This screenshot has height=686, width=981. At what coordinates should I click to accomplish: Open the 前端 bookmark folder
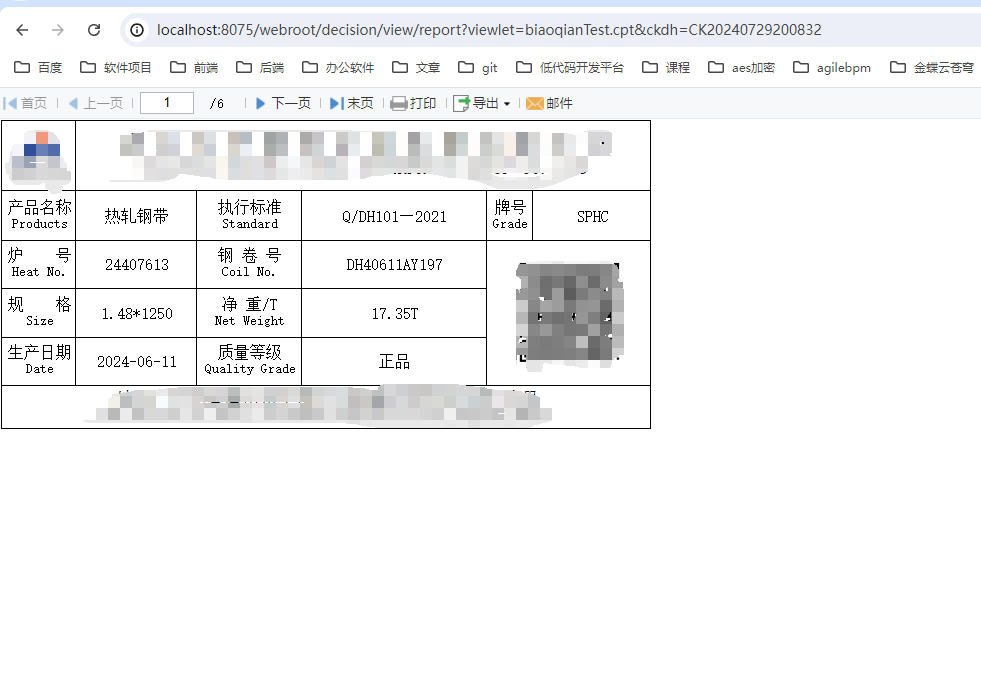(194, 68)
